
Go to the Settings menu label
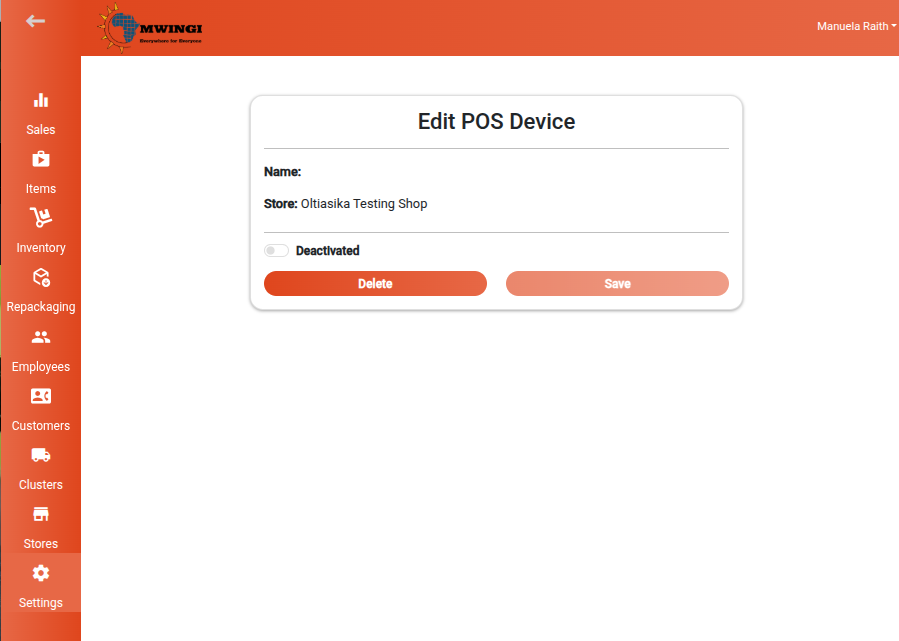click(x=41, y=603)
